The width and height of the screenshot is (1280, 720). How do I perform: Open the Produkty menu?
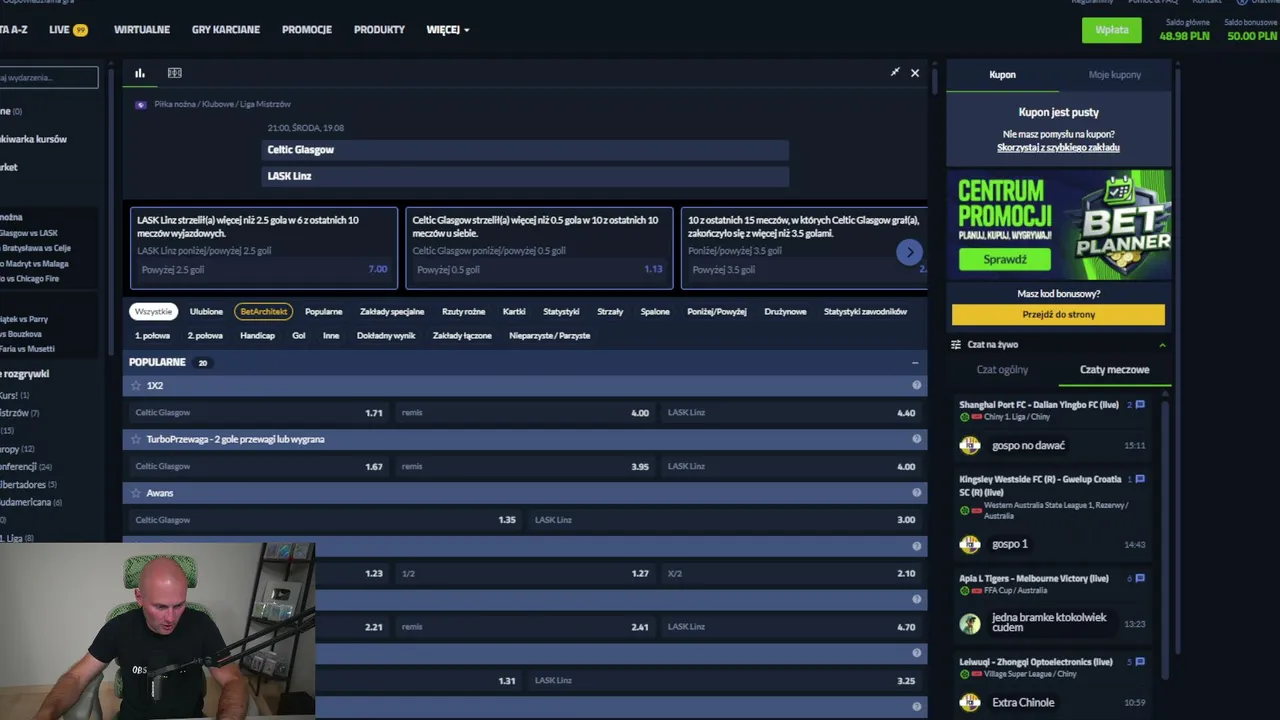(379, 30)
